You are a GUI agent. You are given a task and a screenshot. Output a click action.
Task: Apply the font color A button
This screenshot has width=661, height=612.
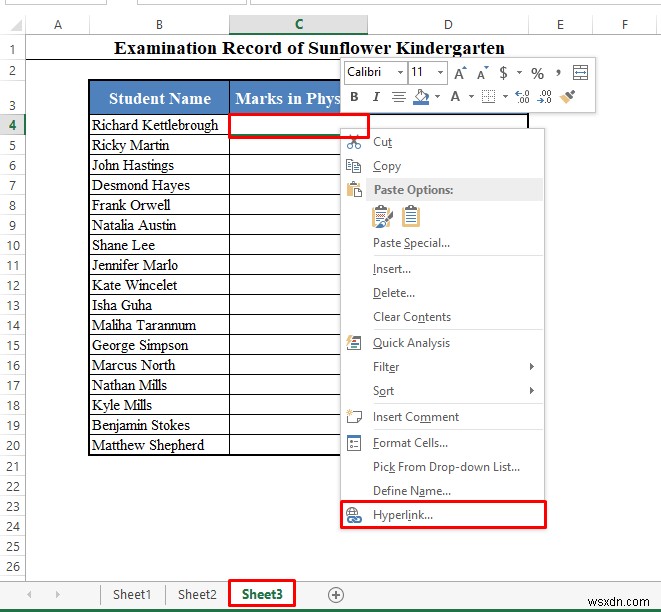pos(455,97)
